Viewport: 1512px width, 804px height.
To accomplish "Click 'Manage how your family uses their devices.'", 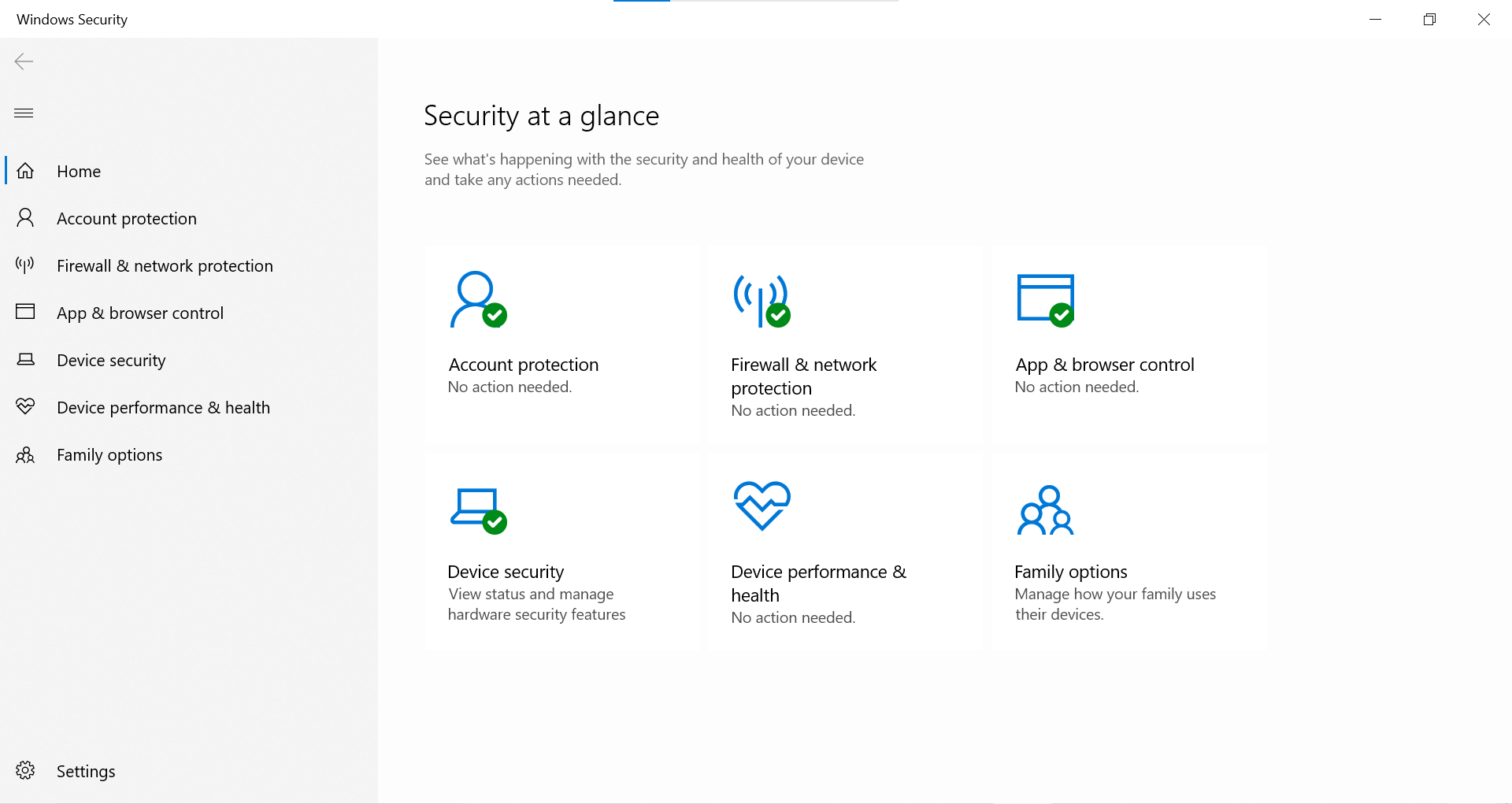I will click(x=1115, y=604).
